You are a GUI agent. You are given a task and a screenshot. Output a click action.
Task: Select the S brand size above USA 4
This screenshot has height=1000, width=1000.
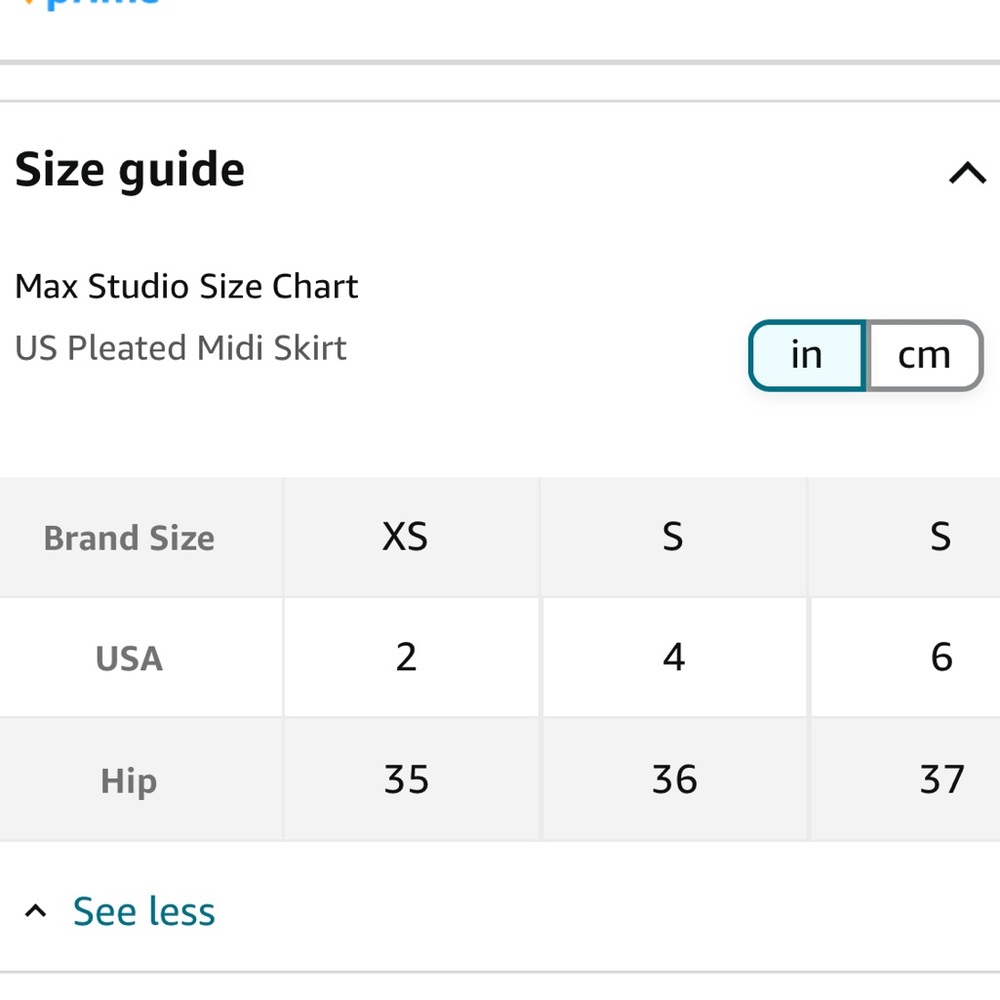click(x=675, y=537)
